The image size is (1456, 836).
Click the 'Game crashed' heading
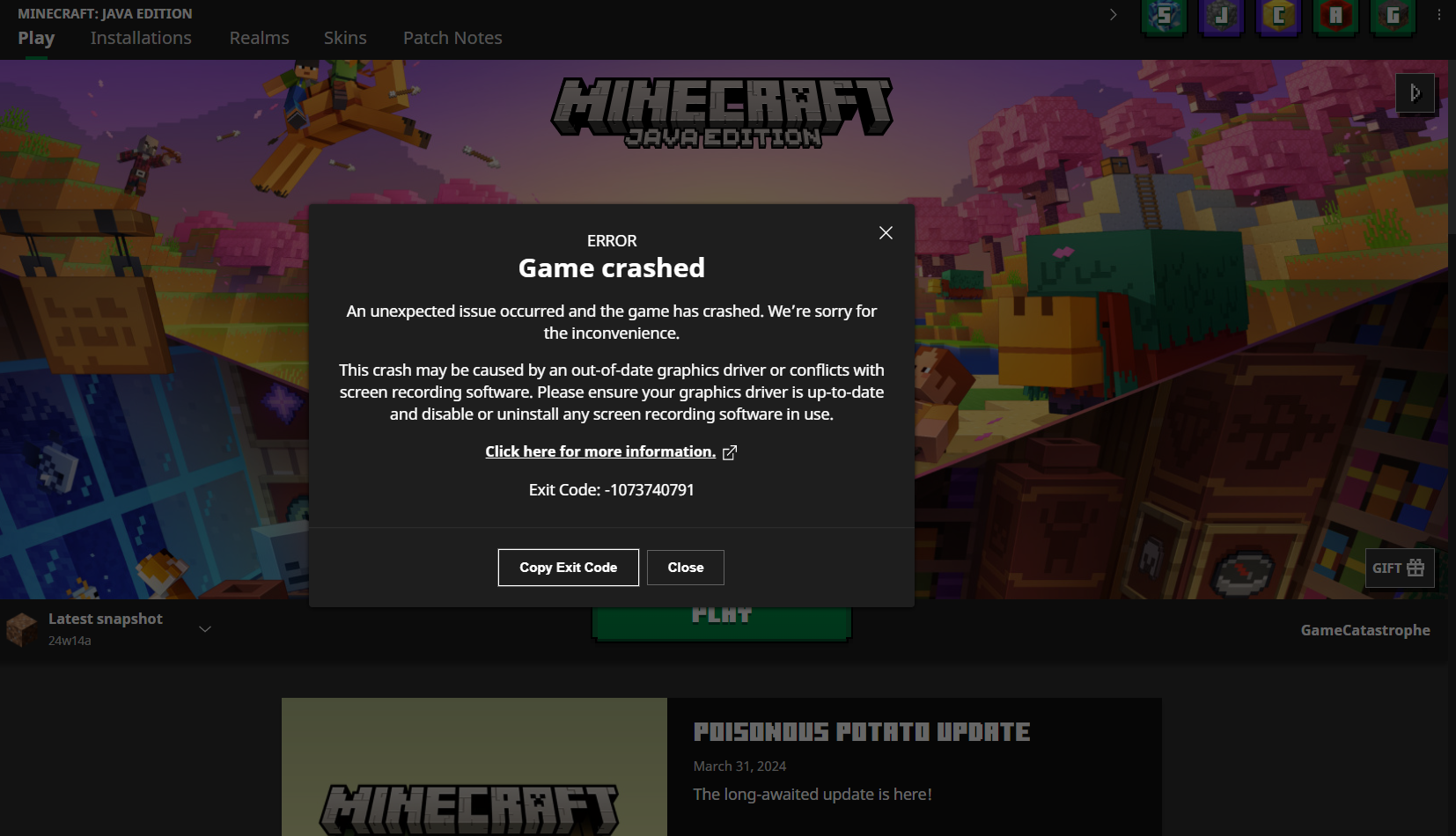tap(612, 268)
